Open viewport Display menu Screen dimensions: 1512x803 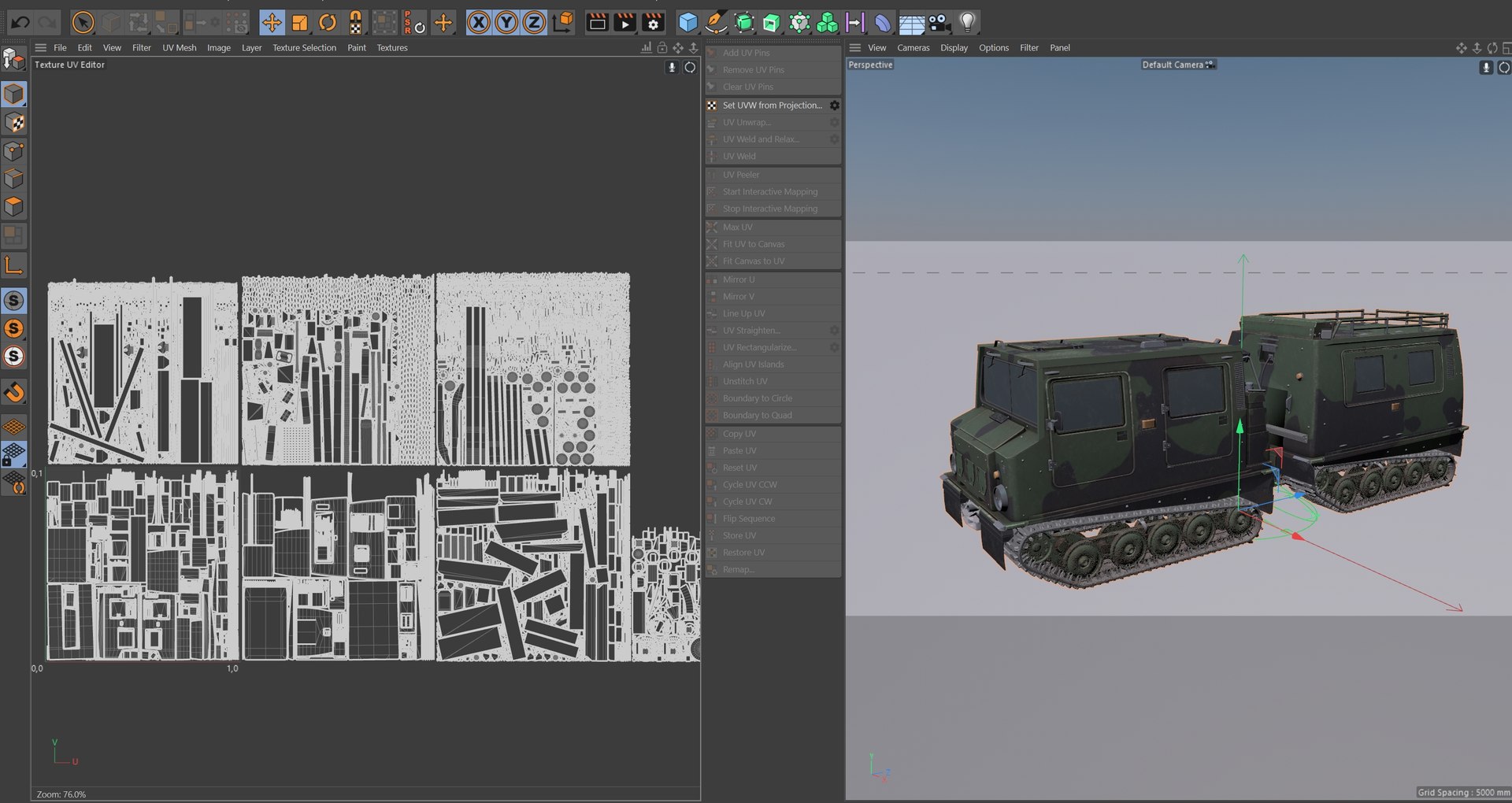point(954,48)
